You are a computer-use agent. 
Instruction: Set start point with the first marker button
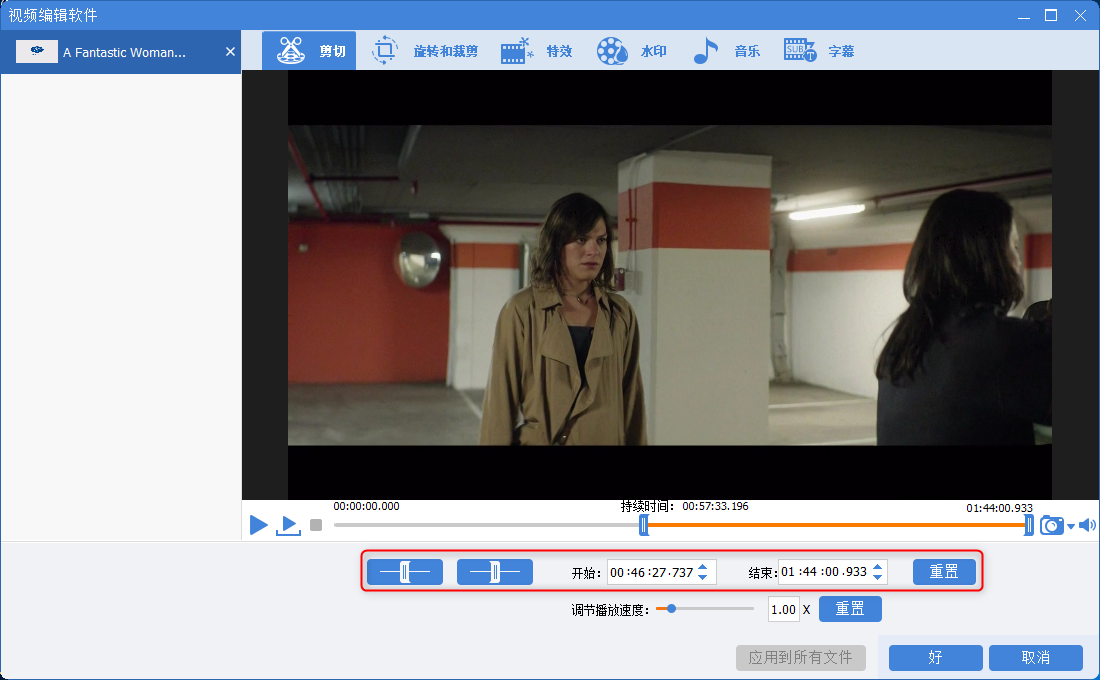[x=405, y=572]
